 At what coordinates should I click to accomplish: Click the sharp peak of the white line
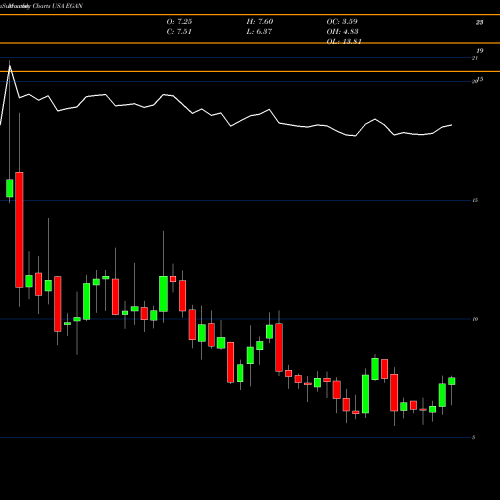click(10, 66)
